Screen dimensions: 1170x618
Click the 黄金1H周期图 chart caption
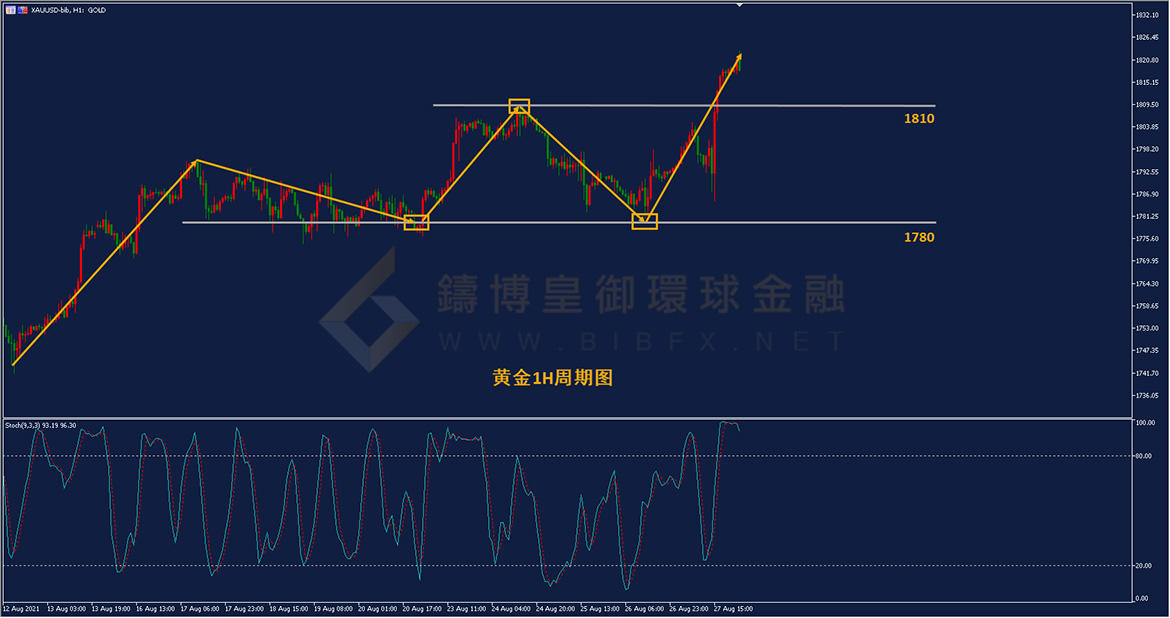coord(551,378)
